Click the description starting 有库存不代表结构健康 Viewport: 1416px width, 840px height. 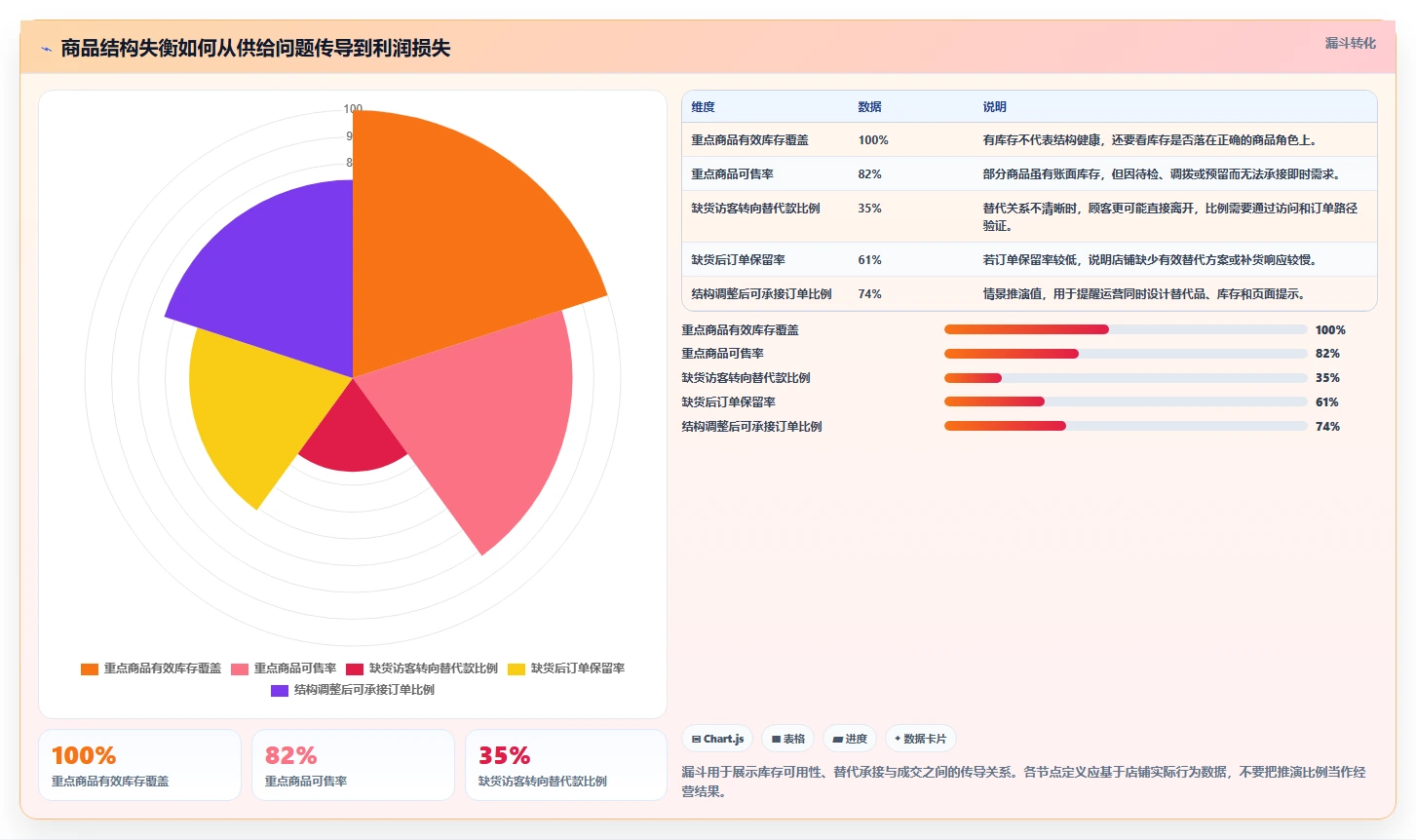[1152, 140]
